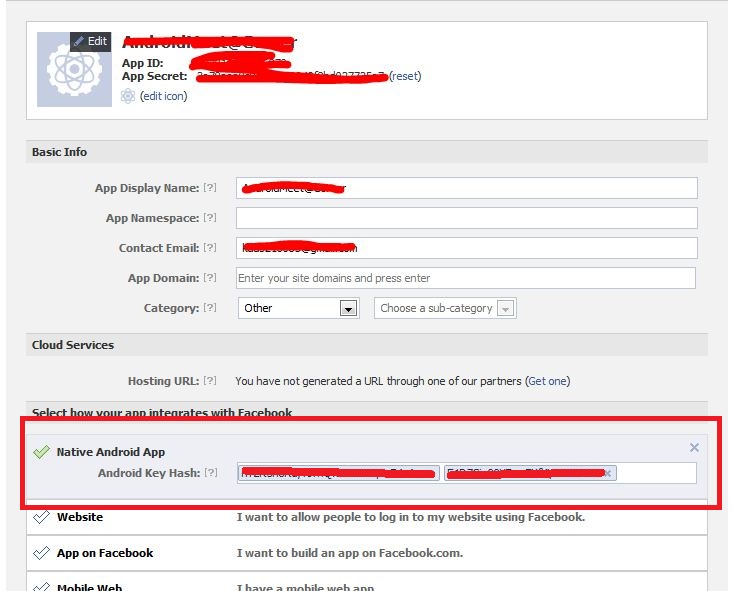Open help tooltip for Hosting URL
Viewport: 733px width, 591px height.
click(x=210, y=381)
